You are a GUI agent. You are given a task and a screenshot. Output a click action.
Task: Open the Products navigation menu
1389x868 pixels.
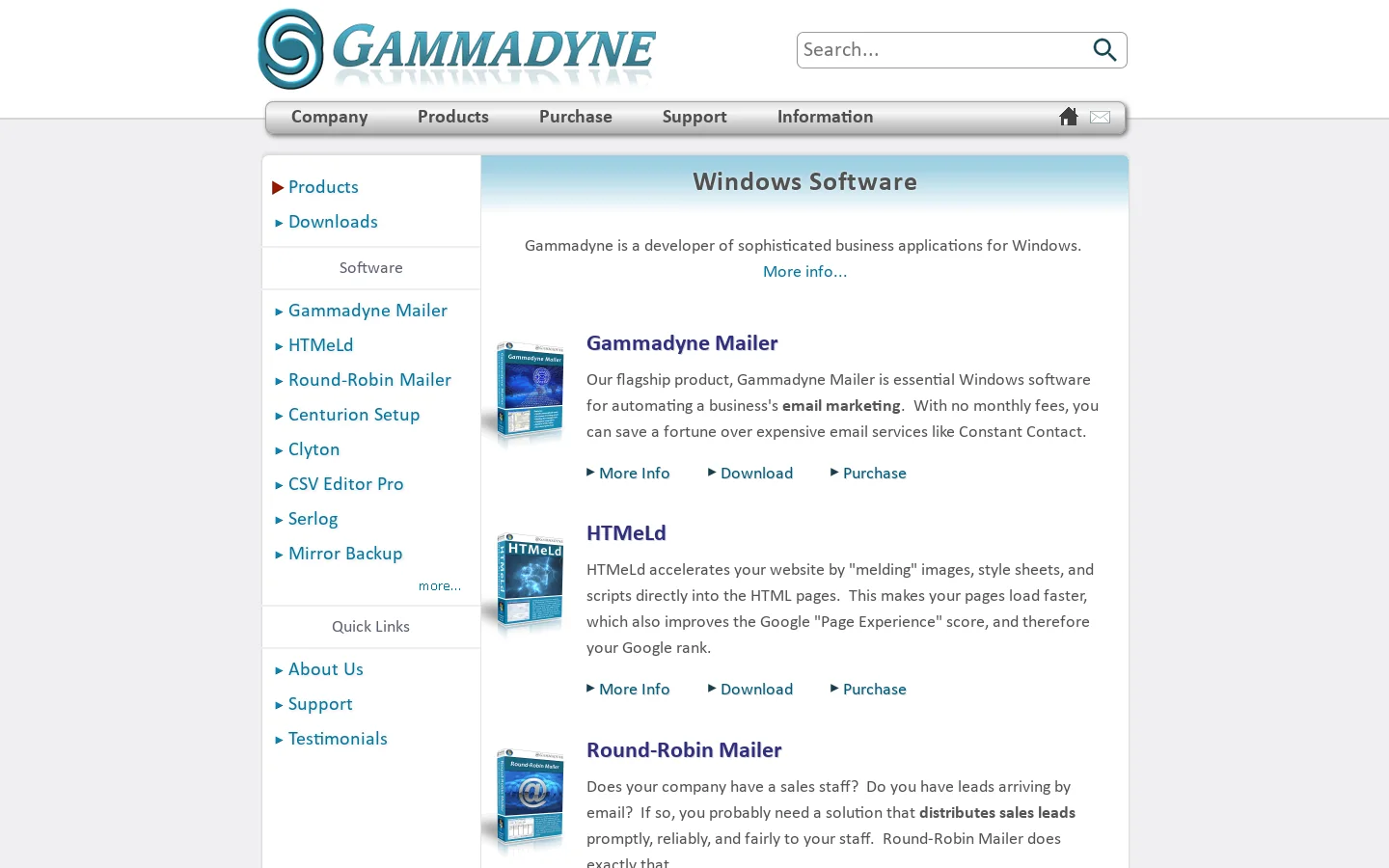(x=453, y=117)
